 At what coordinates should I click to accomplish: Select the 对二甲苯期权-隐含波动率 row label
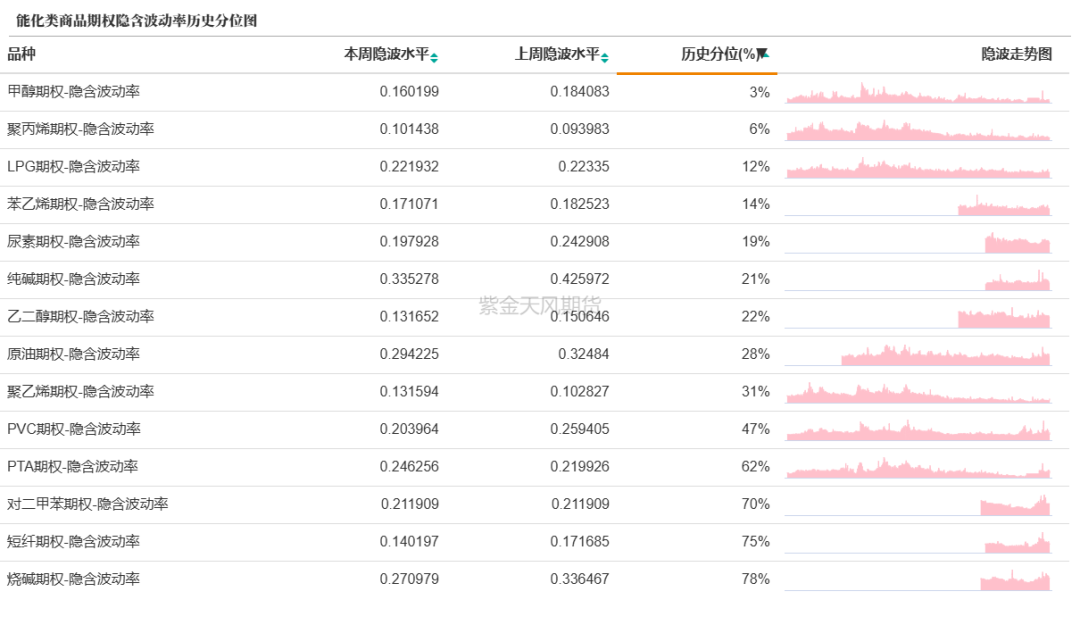coord(87,504)
